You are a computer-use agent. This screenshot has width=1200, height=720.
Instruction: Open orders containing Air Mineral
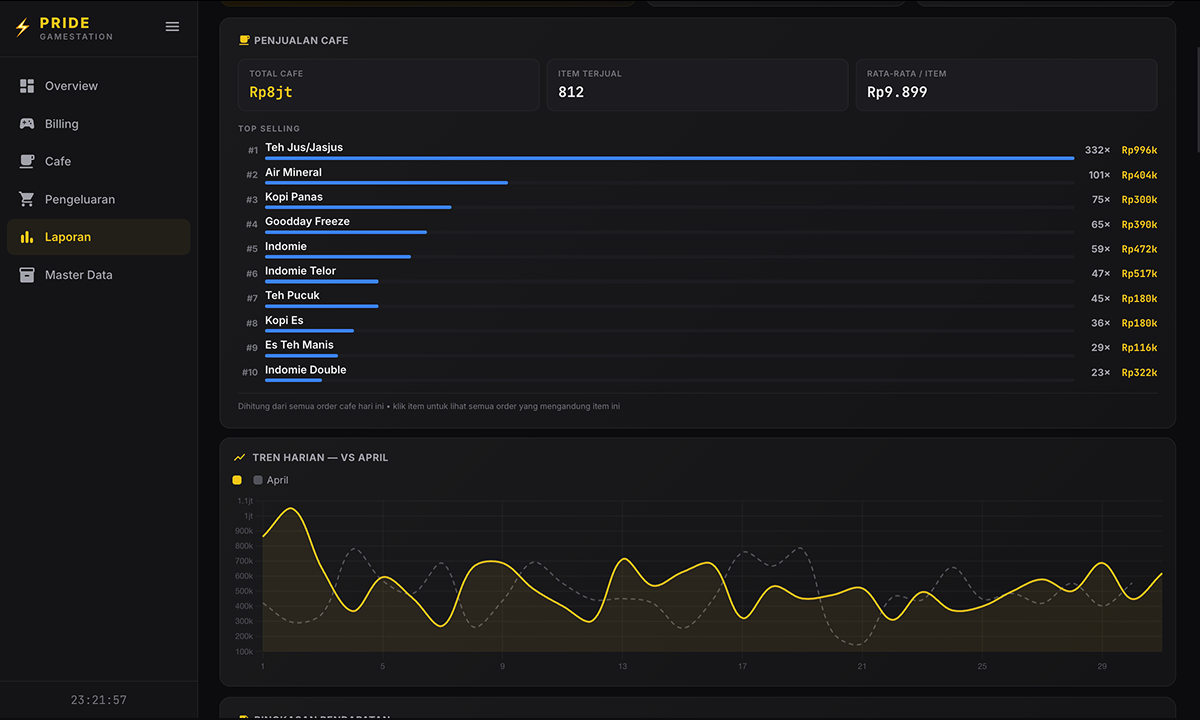point(698,175)
